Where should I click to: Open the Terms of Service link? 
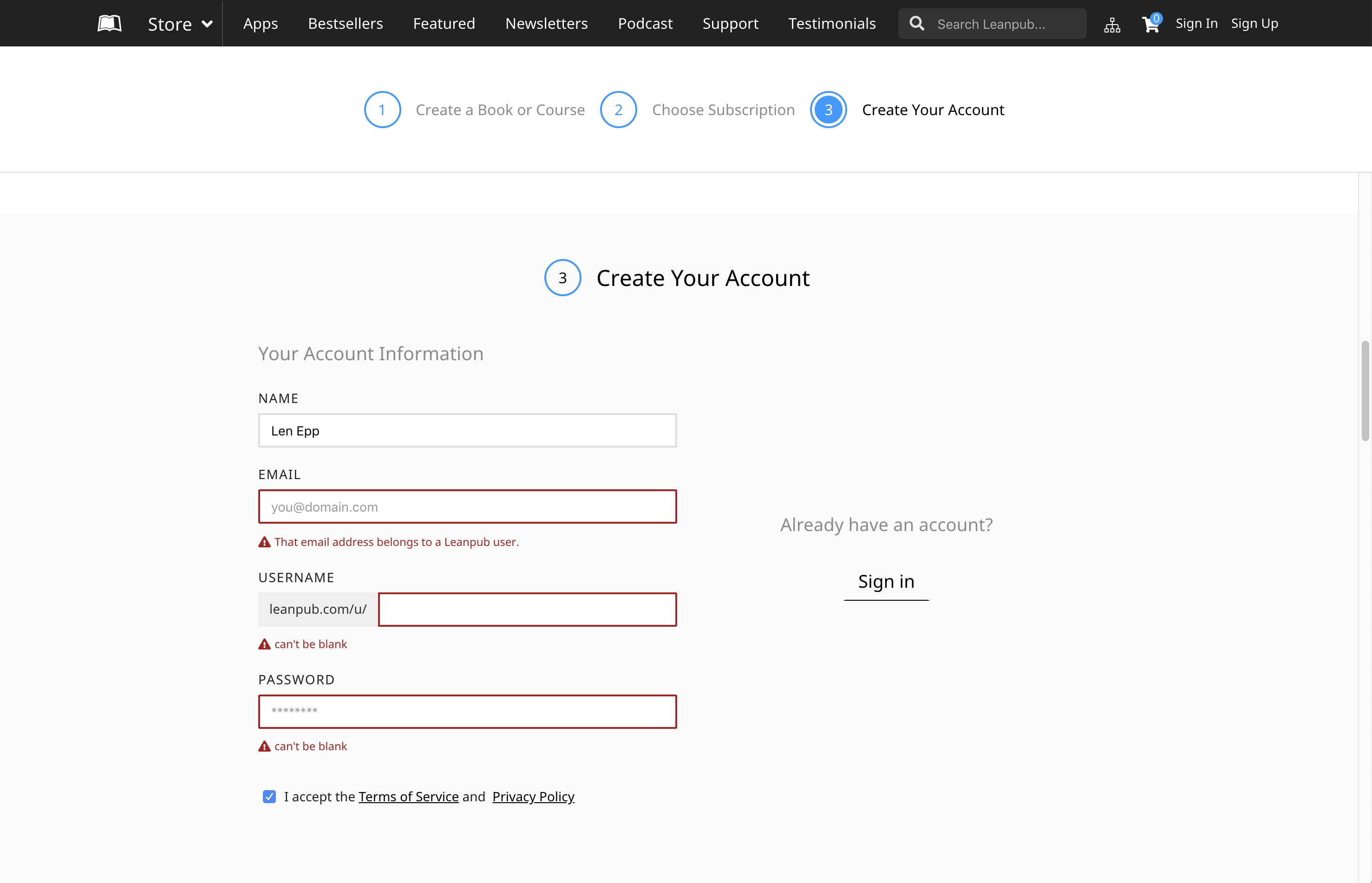click(408, 797)
